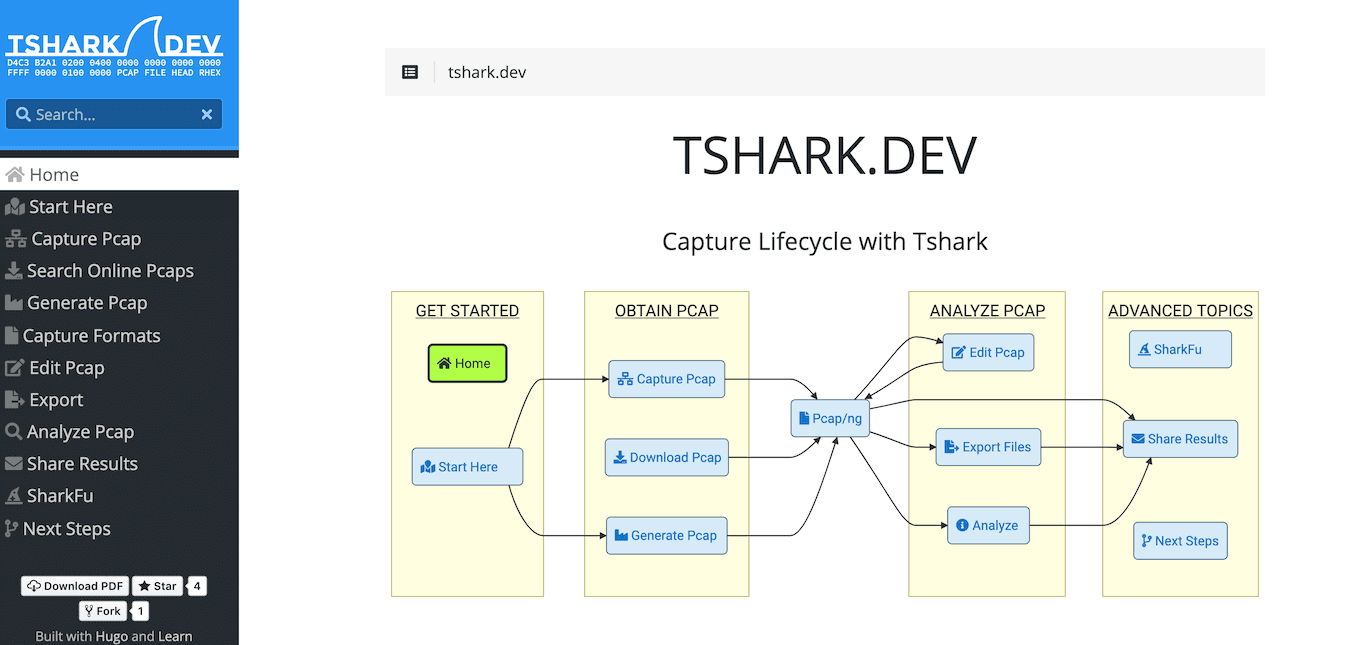The width and height of the screenshot is (1360, 645).
Task: Open the Hugo link in the footer
Action: [111, 635]
